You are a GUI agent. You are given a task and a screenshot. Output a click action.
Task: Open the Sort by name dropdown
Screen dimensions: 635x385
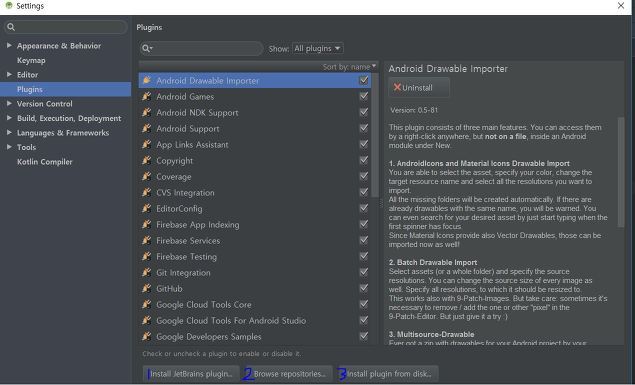349,67
